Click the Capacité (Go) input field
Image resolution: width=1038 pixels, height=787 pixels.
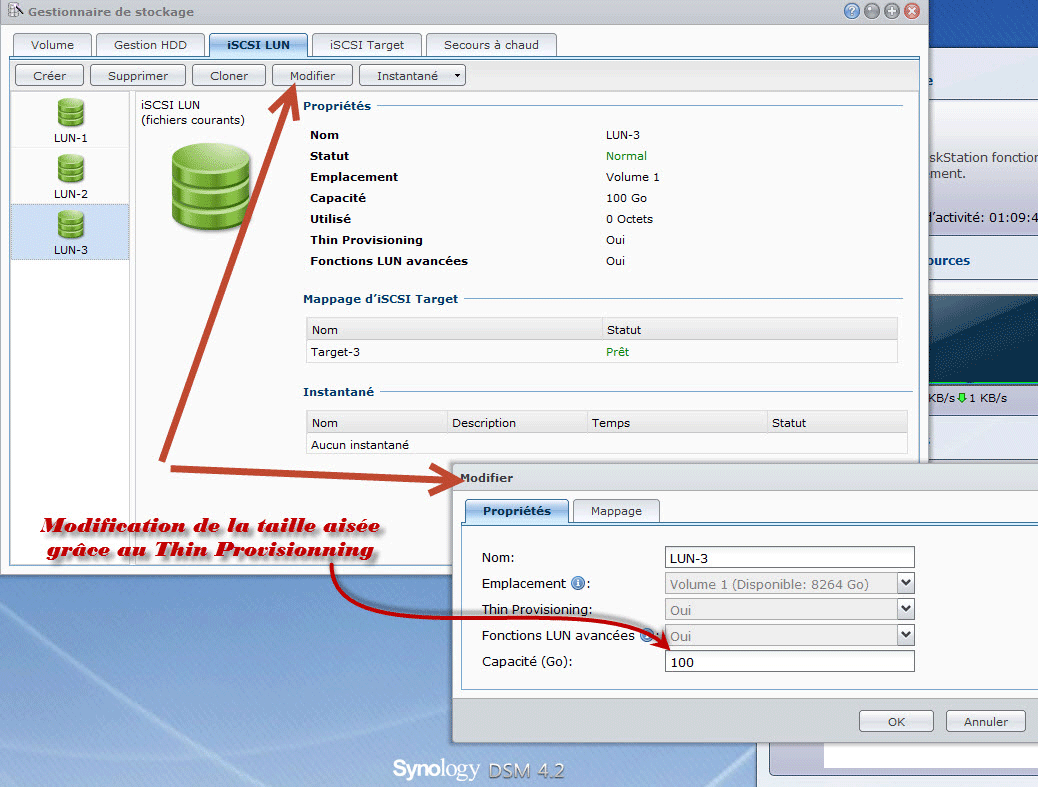(x=789, y=662)
